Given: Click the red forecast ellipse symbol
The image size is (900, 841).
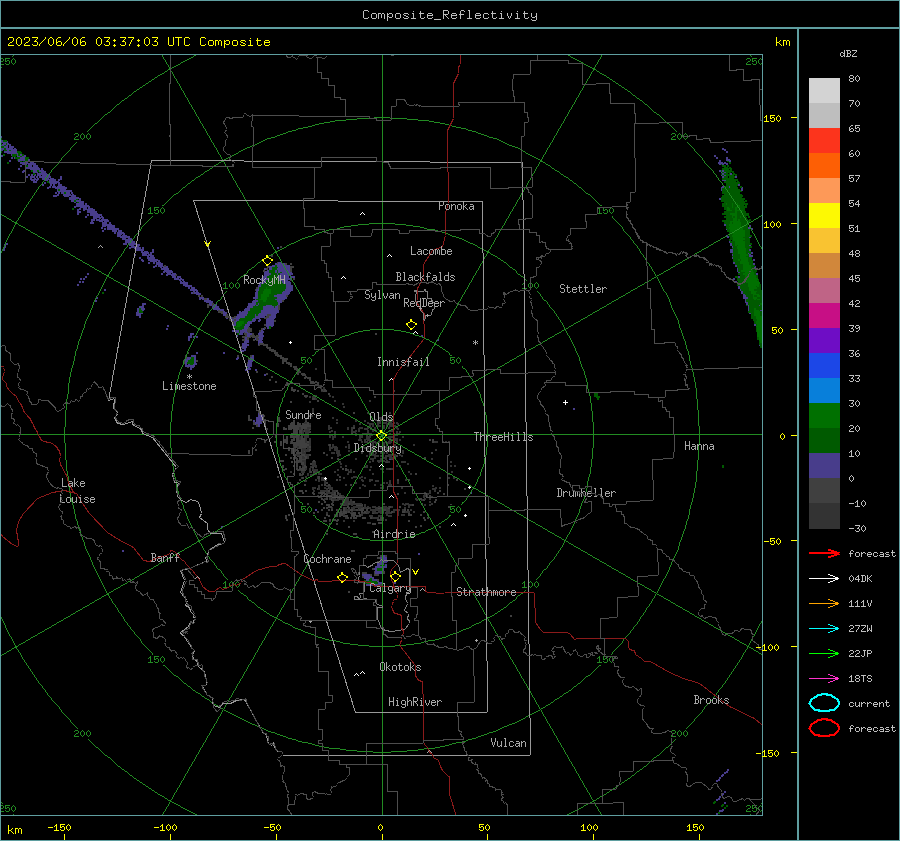Looking at the screenshot, I should (824, 728).
